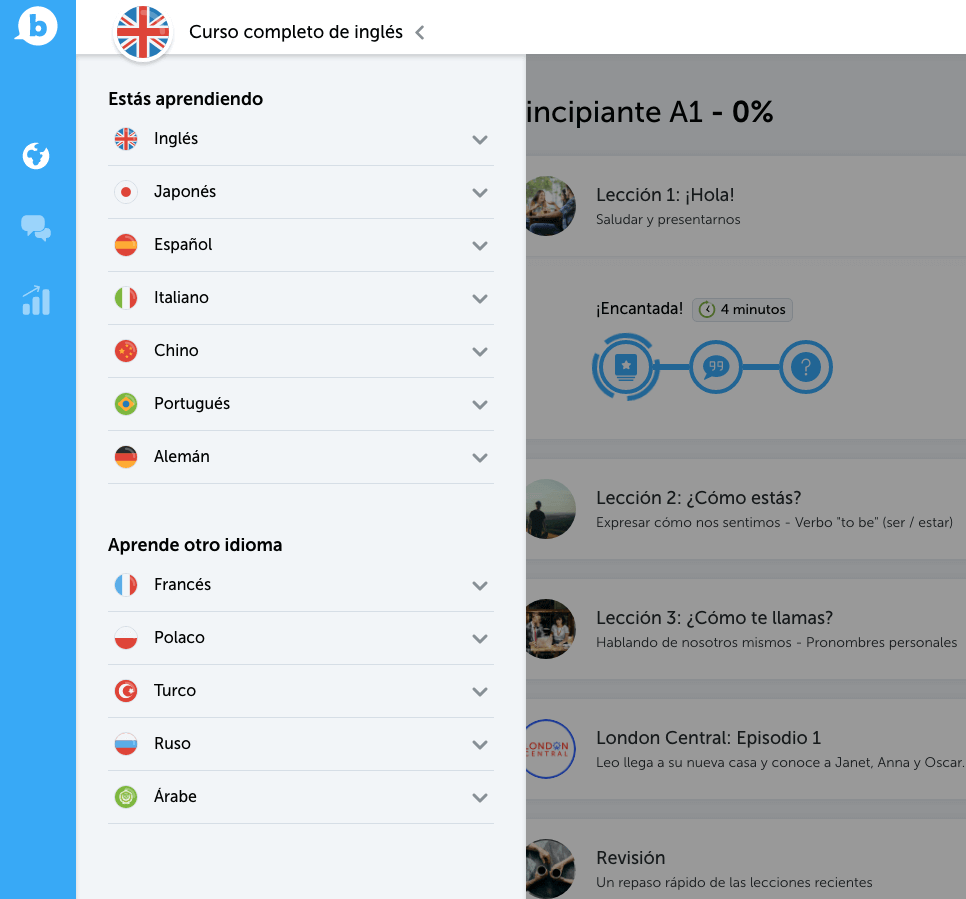Screen dimensions: 966x899
Task: Collapse the course menu arrow beside title
Action: coord(420,33)
